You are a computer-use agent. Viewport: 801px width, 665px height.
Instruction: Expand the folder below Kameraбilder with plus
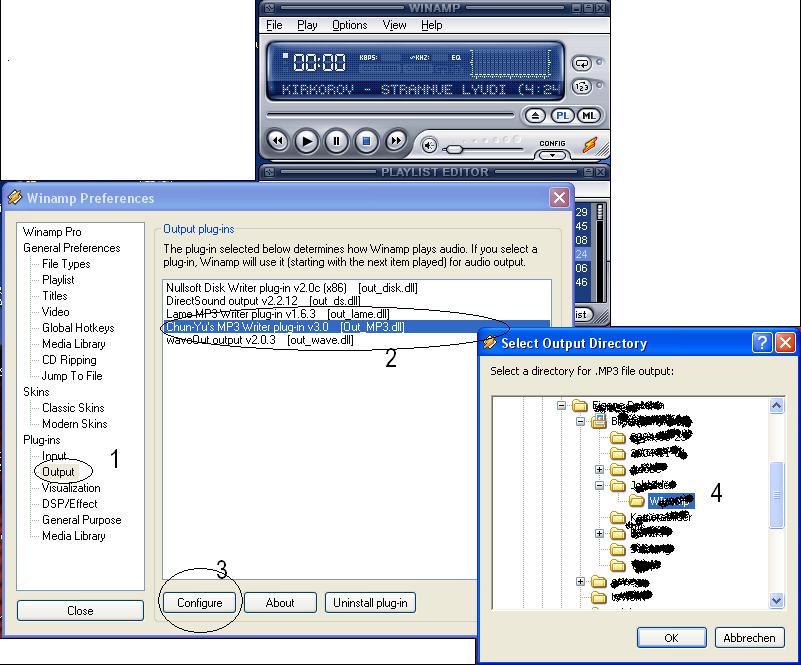tap(600, 534)
